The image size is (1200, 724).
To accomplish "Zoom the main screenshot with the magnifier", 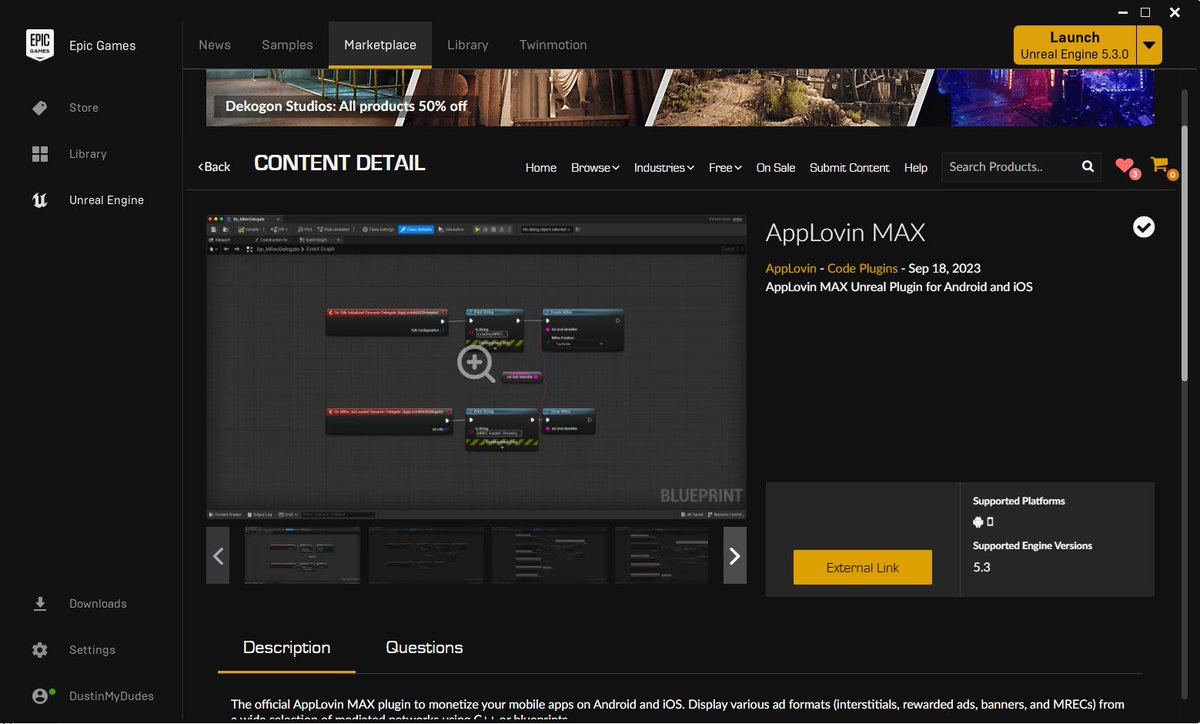I will [476, 364].
